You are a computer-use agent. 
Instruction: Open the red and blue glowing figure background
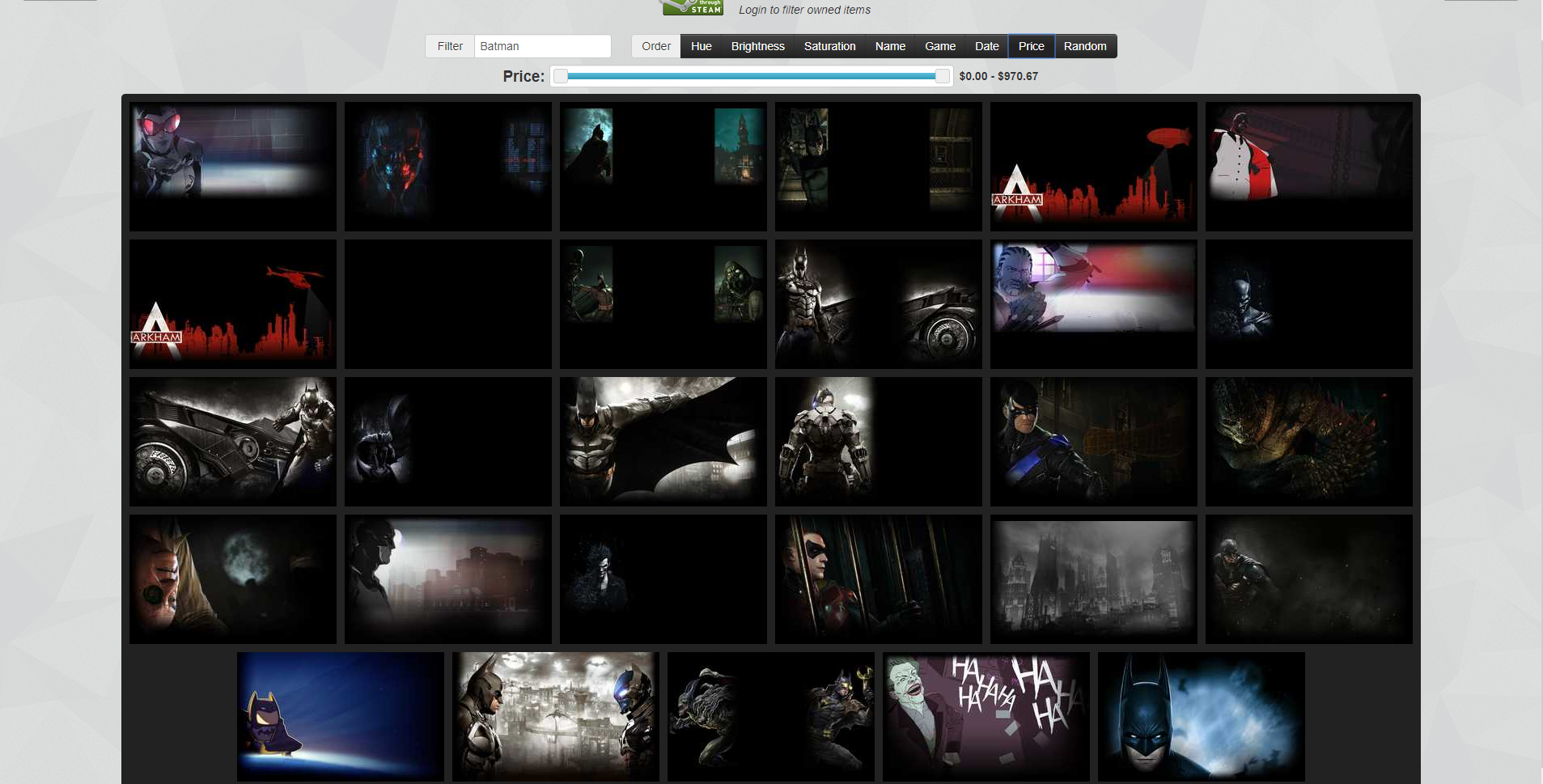448,167
